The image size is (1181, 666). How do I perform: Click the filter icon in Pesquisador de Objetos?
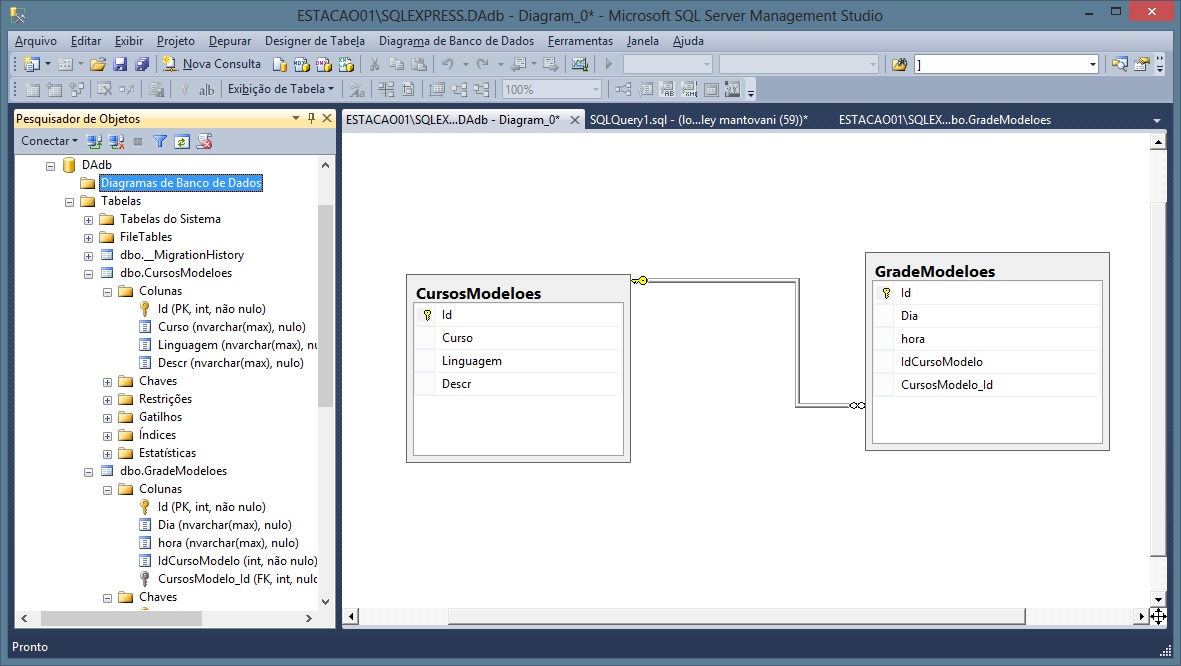[160, 142]
